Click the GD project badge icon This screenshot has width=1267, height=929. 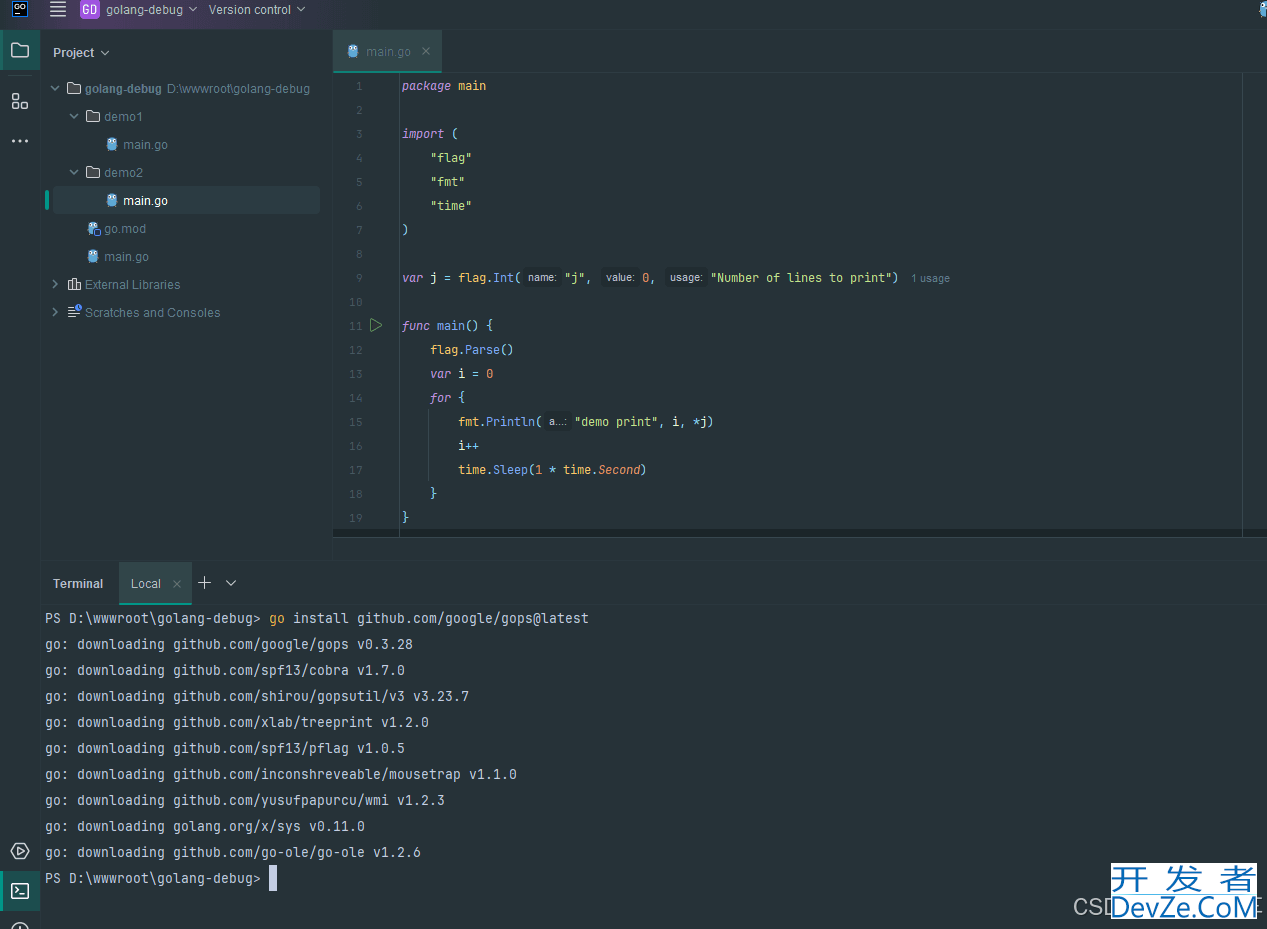pyautogui.click(x=90, y=10)
